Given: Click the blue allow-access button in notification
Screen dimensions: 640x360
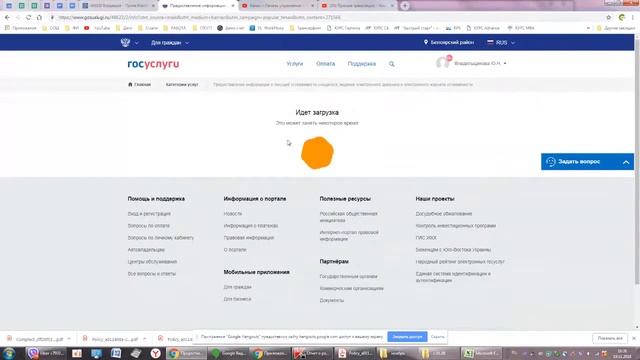Looking at the screenshot, I should click(407, 337).
